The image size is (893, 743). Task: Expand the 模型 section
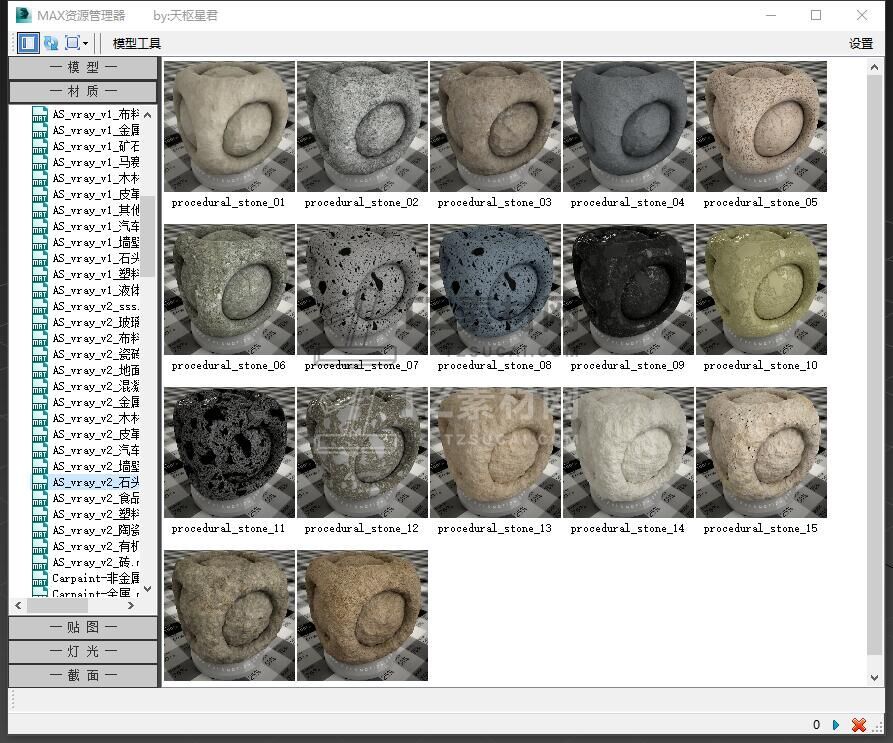coord(84,68)
